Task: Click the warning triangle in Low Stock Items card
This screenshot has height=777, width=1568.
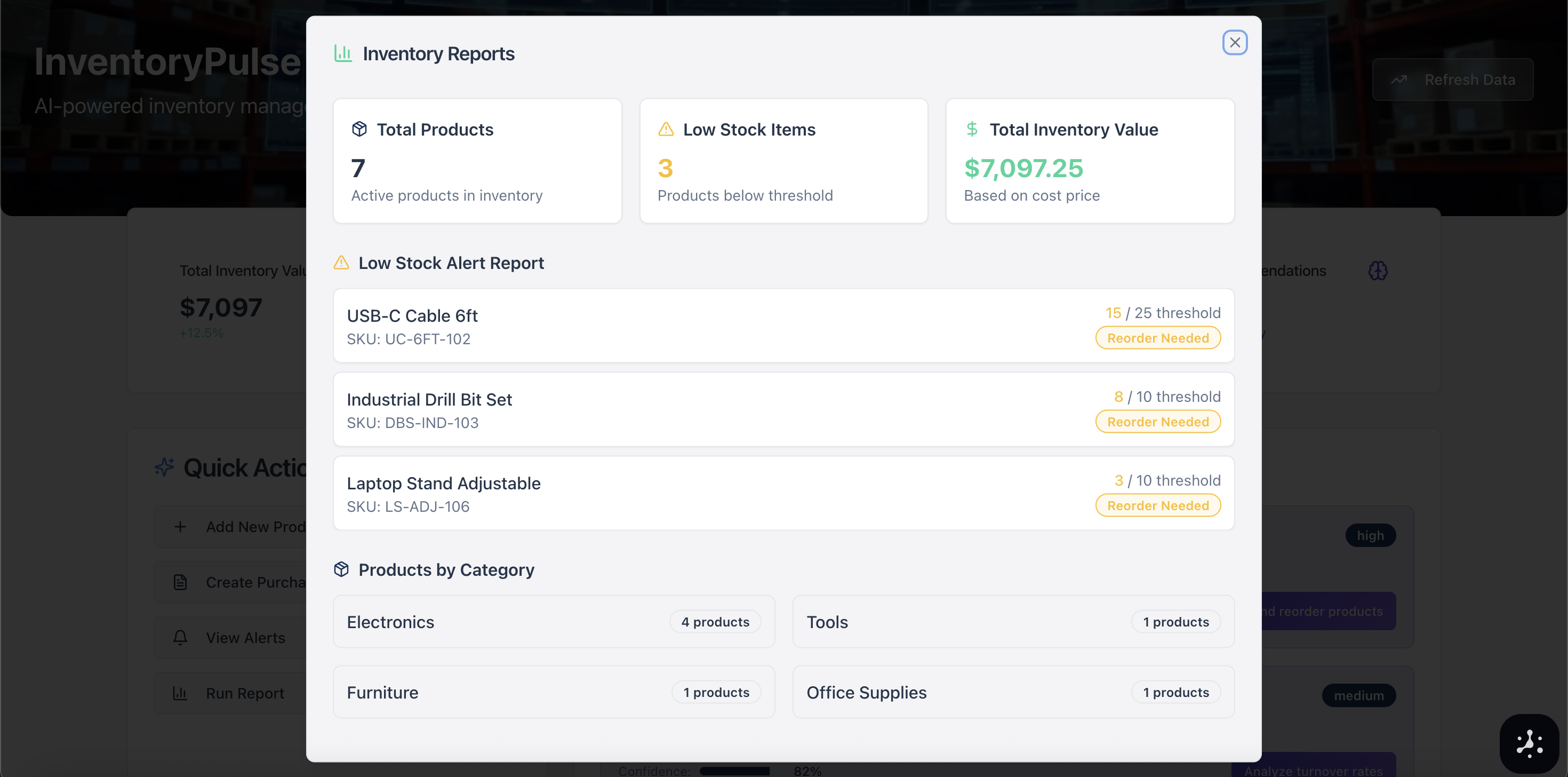Action: [666, 129]
